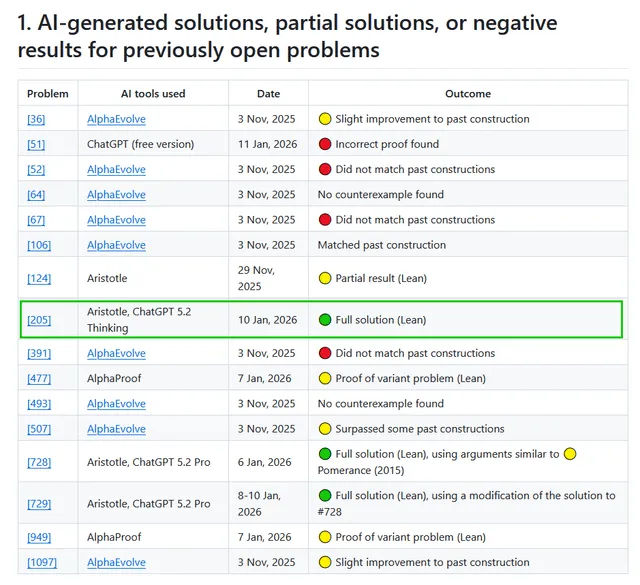Click yellow circle in row [1097] outcome
Viewport: 640px width, 585px height.
click(x=325, y=563)
